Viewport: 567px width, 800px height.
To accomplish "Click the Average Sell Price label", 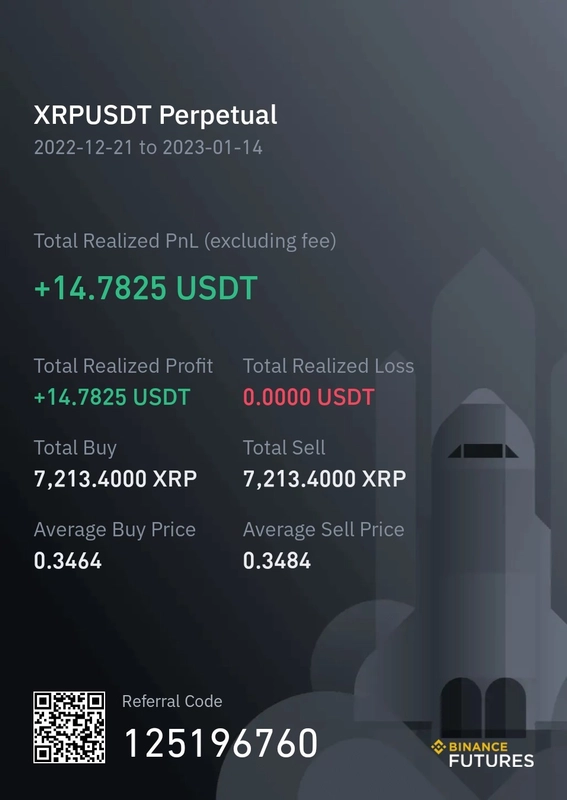I will (324, 530).
